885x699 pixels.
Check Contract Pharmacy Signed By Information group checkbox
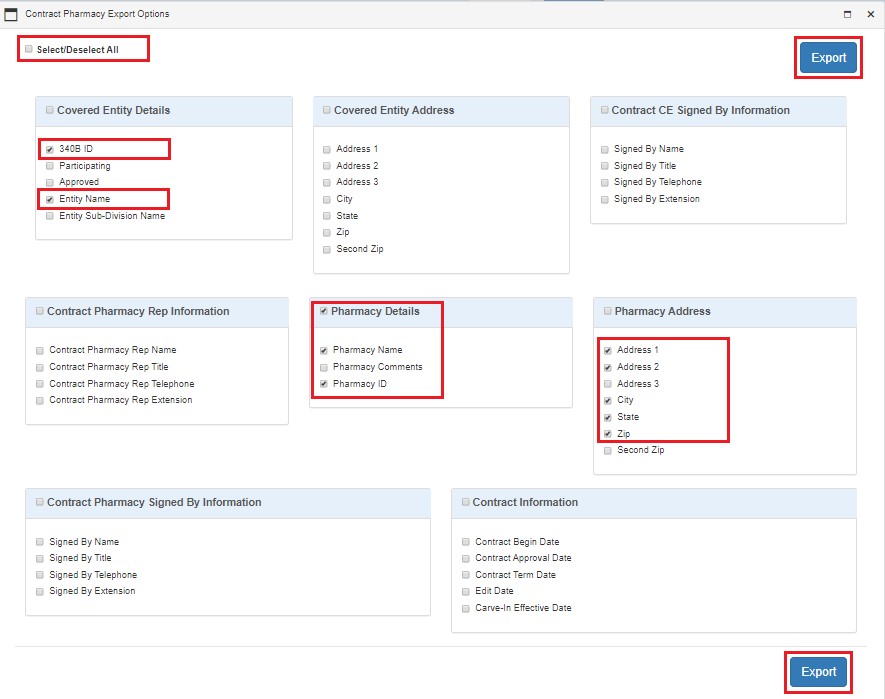coord(40,502)
